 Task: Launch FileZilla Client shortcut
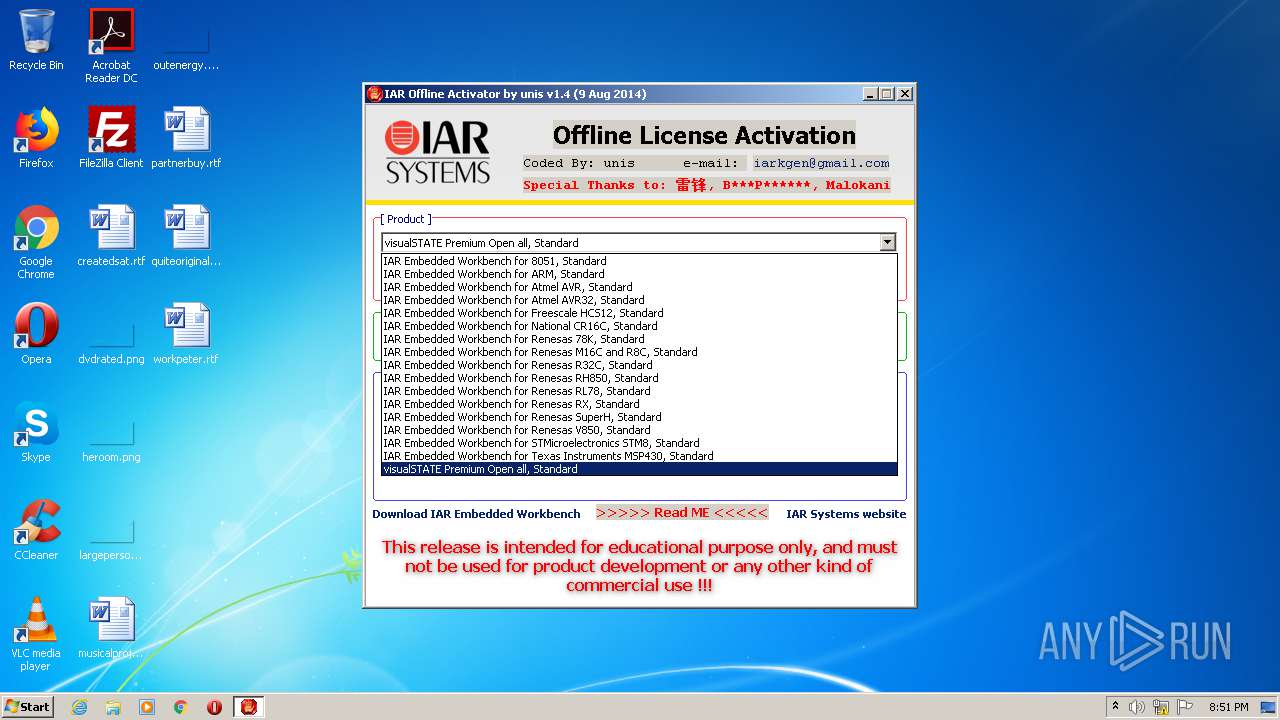111,138
